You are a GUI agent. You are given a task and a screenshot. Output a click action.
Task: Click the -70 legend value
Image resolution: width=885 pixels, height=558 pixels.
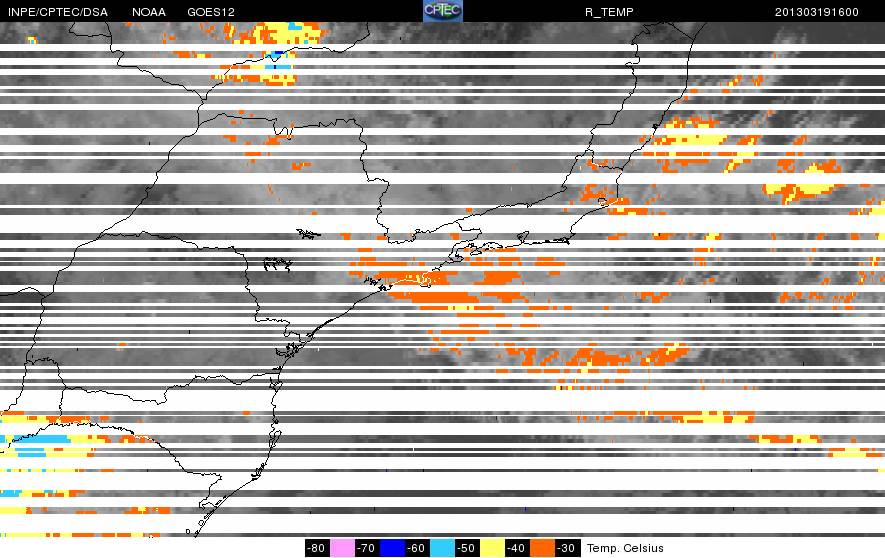point(367,548)
